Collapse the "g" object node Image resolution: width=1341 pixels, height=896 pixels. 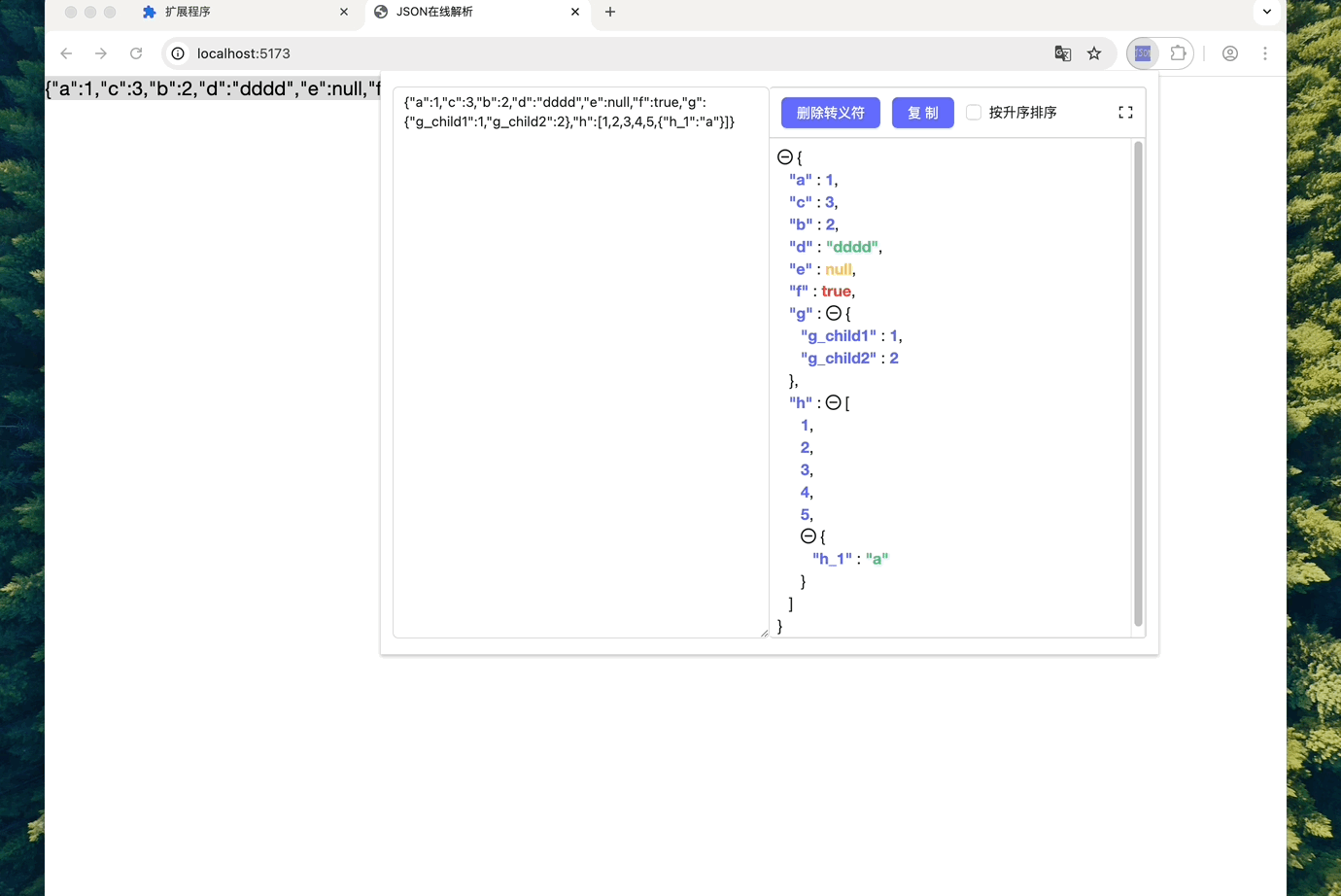833,313
